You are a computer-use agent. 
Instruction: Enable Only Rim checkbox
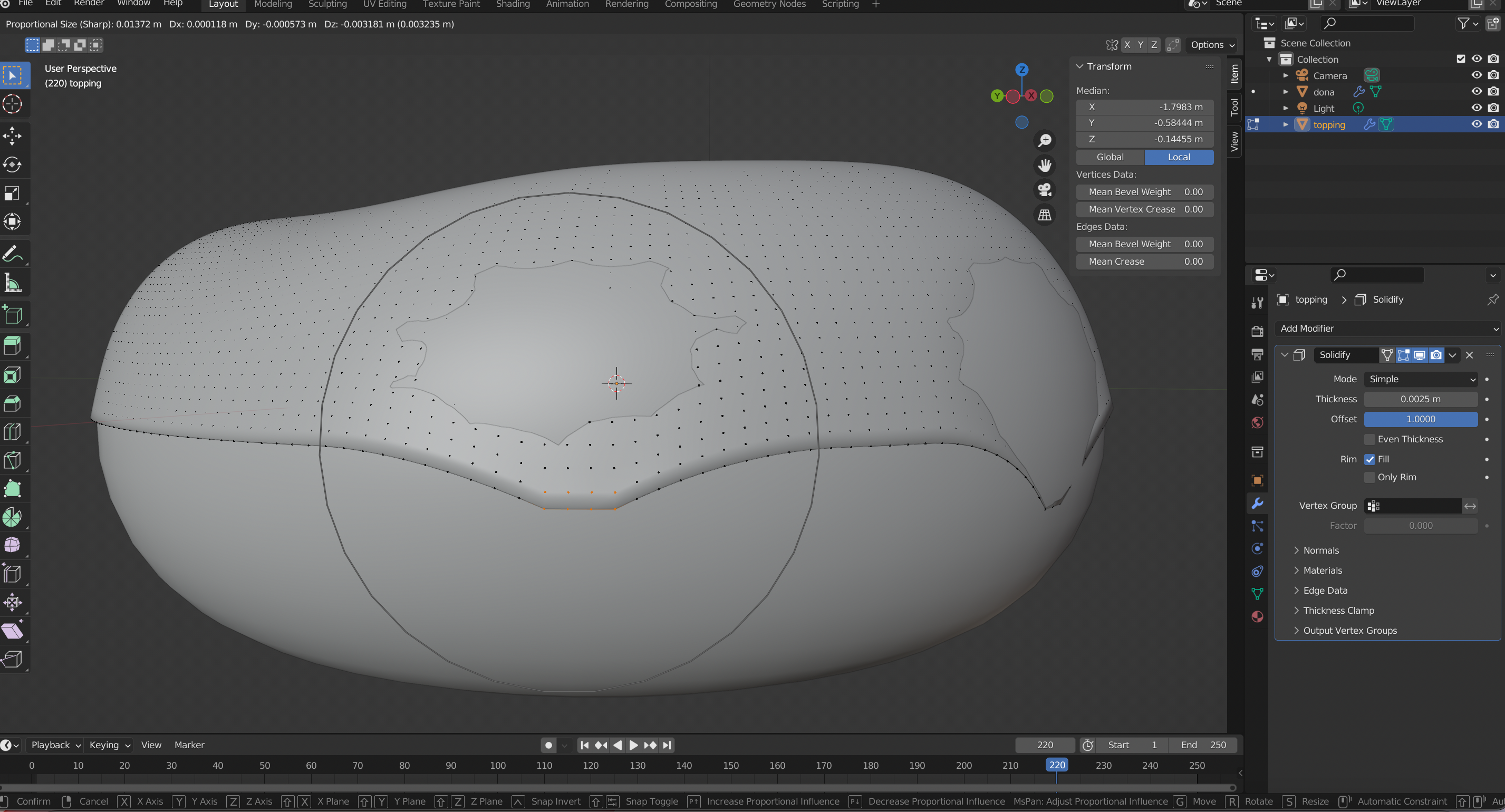(1369, 477)
